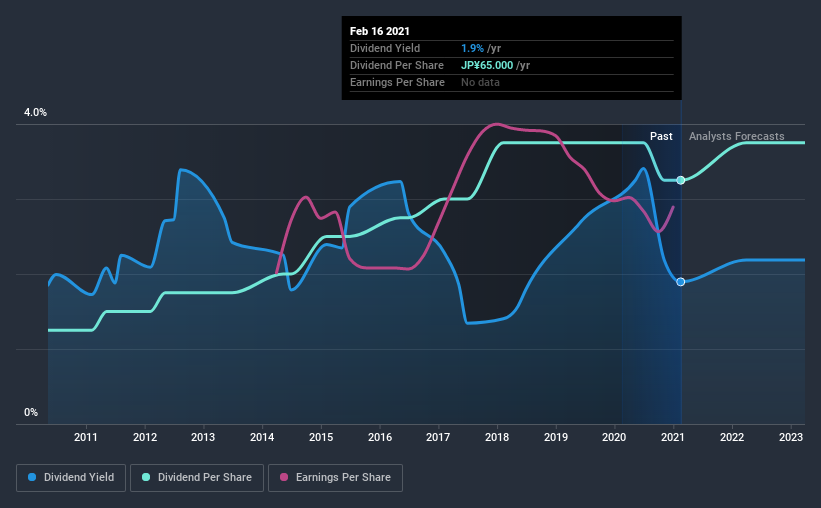Viewport: 821px width, 508px height.
Task: Click the Analysts Forecasts label
Action: [x=737, y=136]
